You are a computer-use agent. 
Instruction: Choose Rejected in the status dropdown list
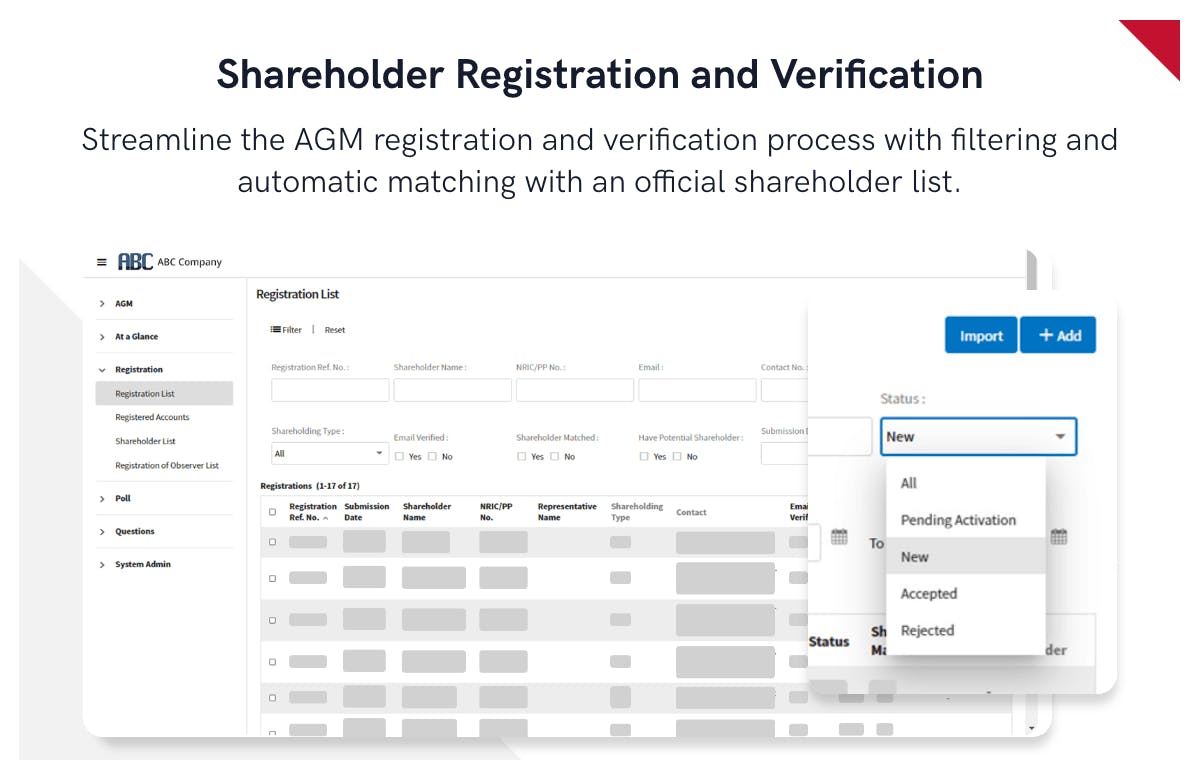click(927, 631)
